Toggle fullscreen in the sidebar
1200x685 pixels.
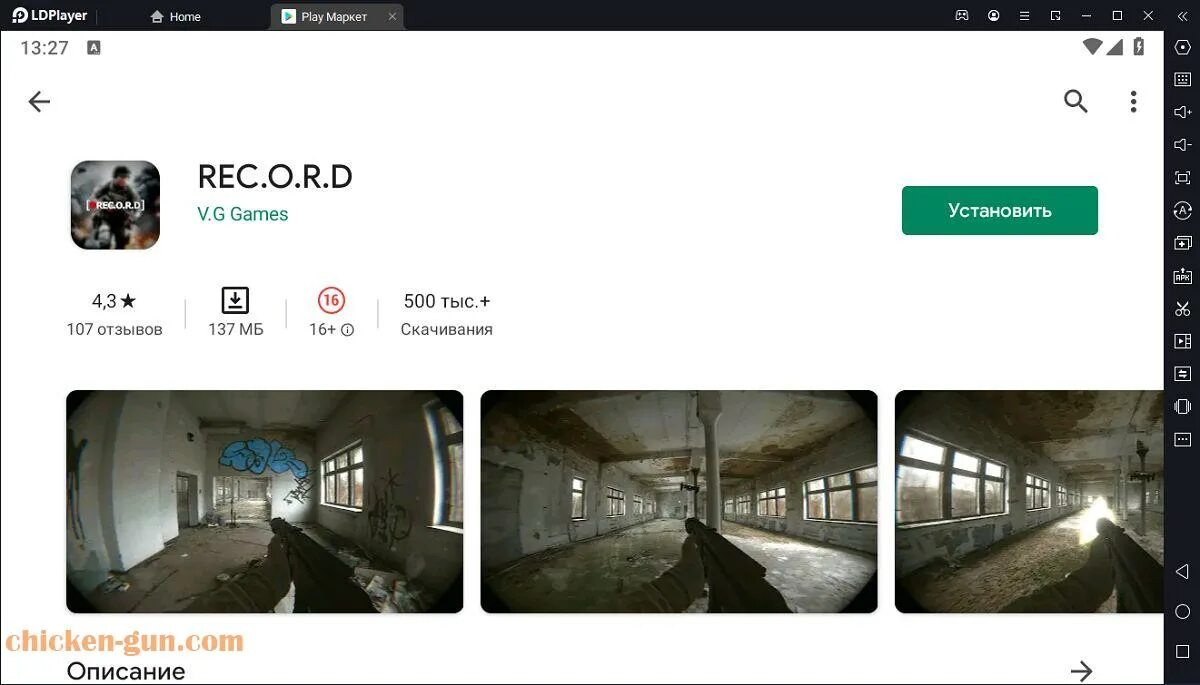pos(1182,178)
